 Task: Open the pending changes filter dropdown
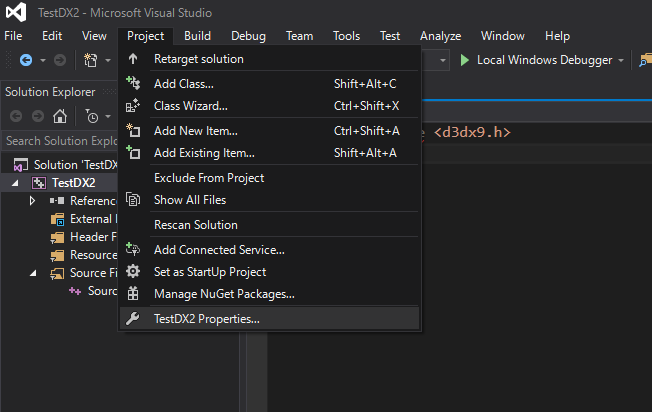click(108, 116)
